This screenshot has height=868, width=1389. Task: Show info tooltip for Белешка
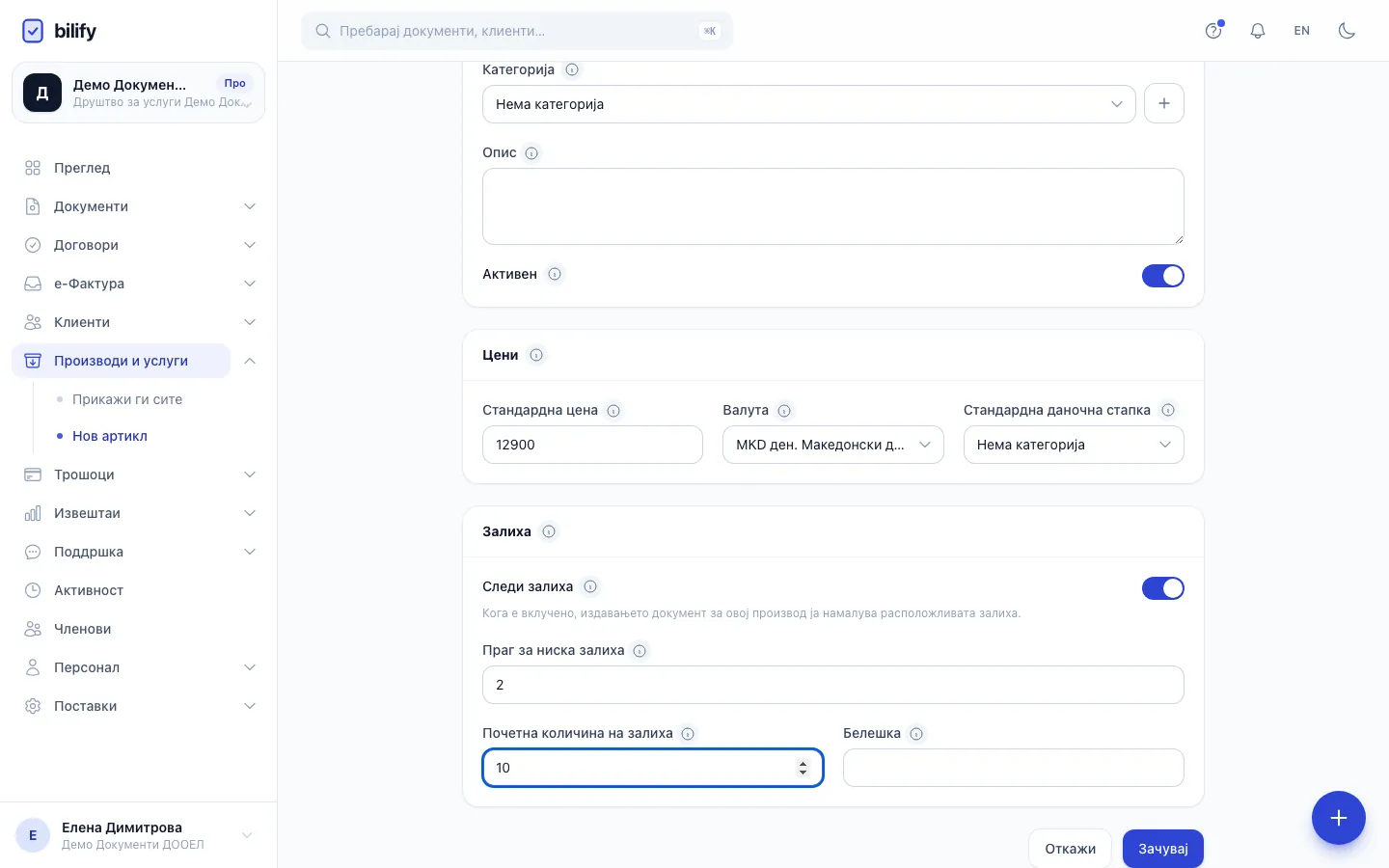[x=916, y=733]
